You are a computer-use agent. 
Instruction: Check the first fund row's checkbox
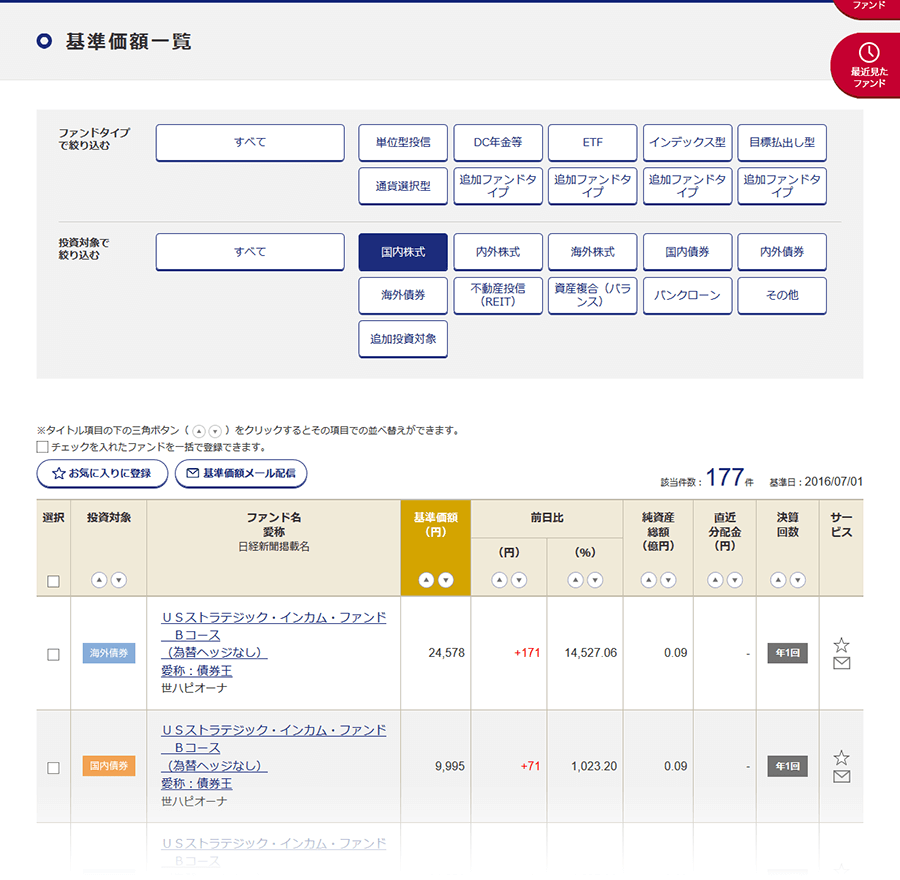pyautogui.click(x=53, y=654)
